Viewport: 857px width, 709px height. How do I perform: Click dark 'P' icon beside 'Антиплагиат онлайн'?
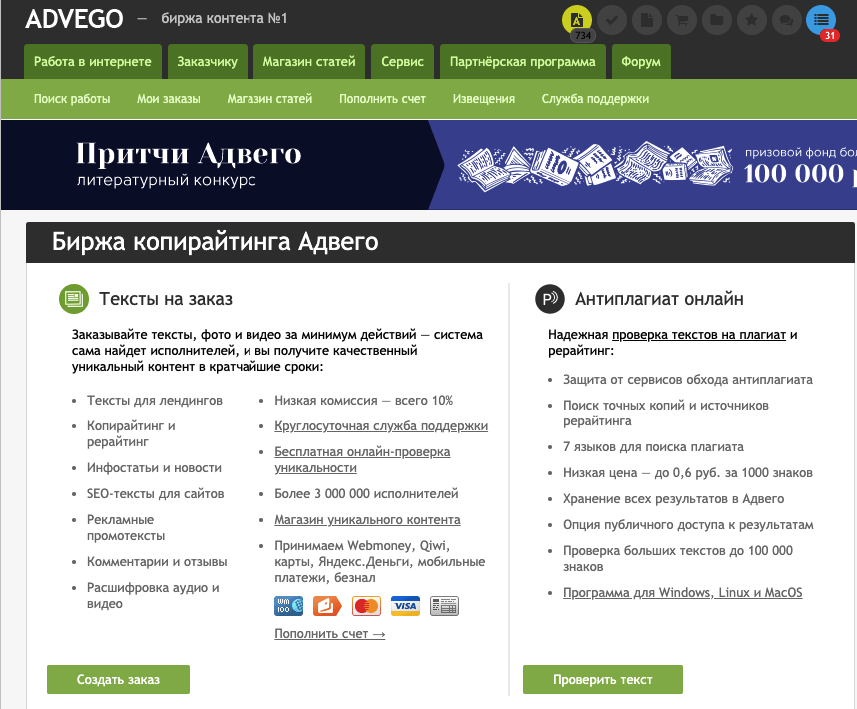click(550, 298)
